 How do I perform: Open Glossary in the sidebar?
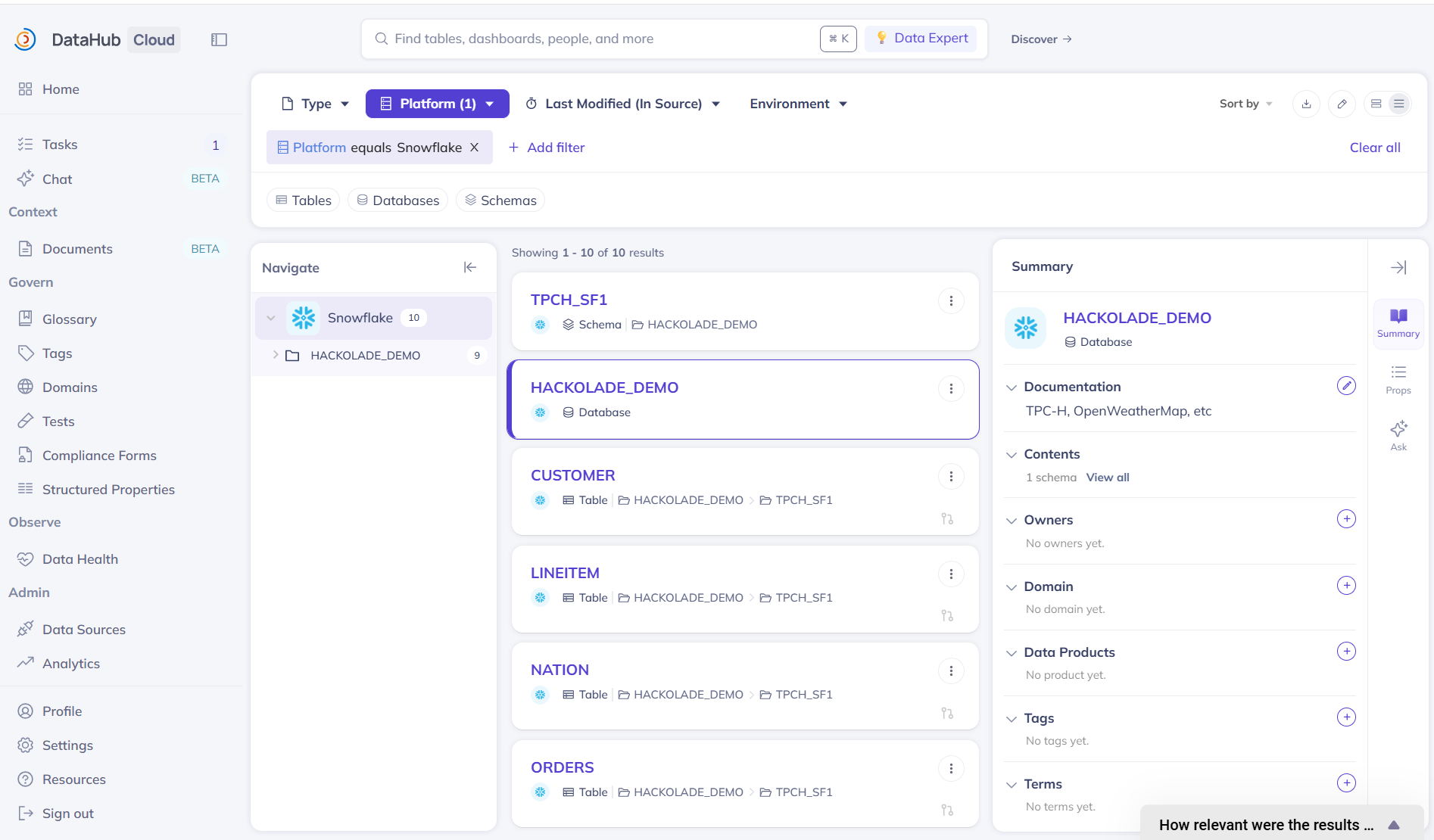pos(69,319)
